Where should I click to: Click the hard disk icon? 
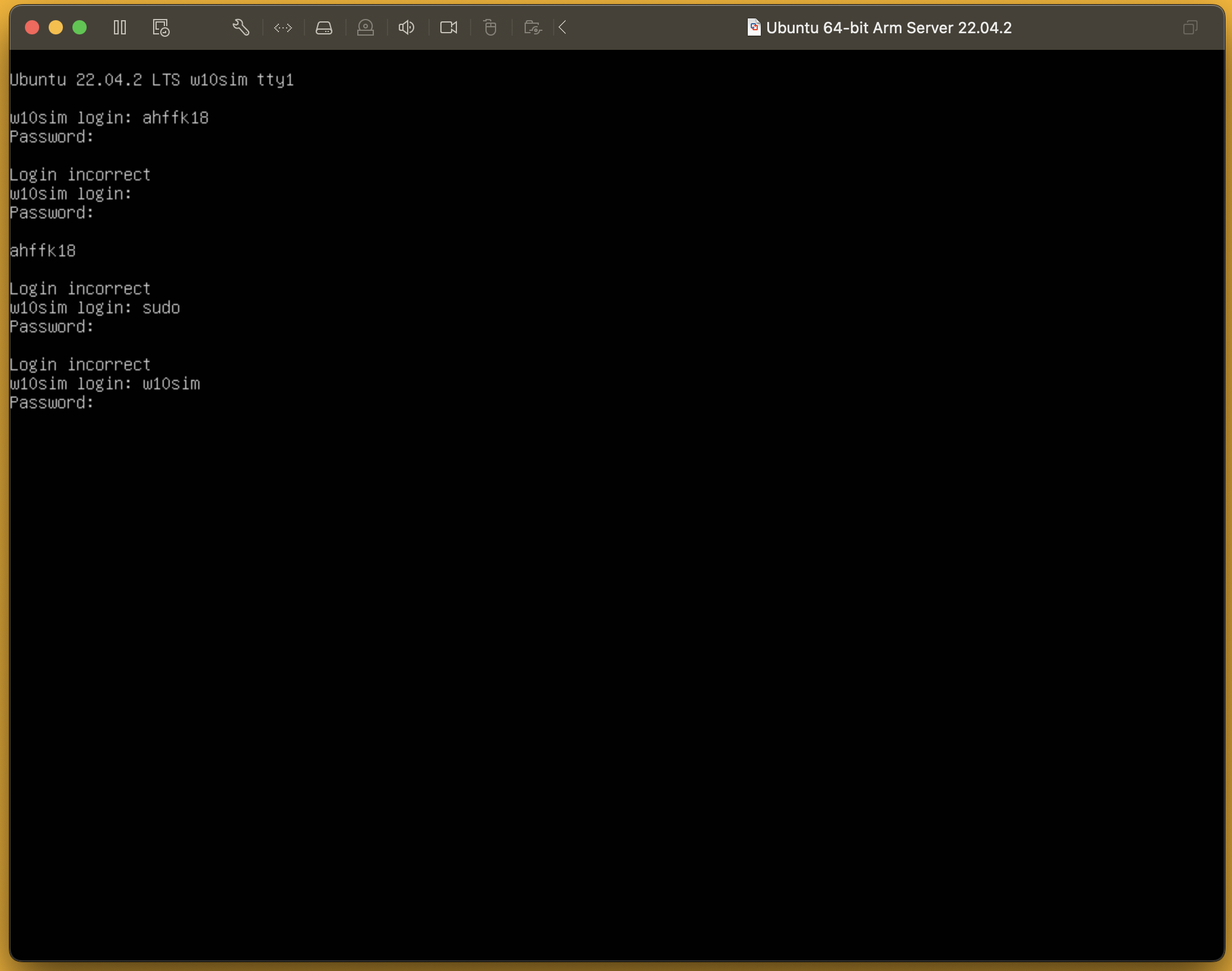pyautogui.click(x=324, y=27)
